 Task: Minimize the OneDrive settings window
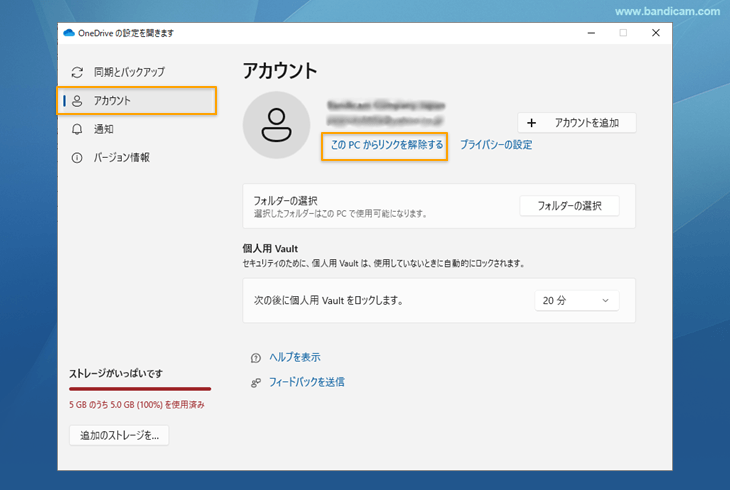tap(591, 33)
